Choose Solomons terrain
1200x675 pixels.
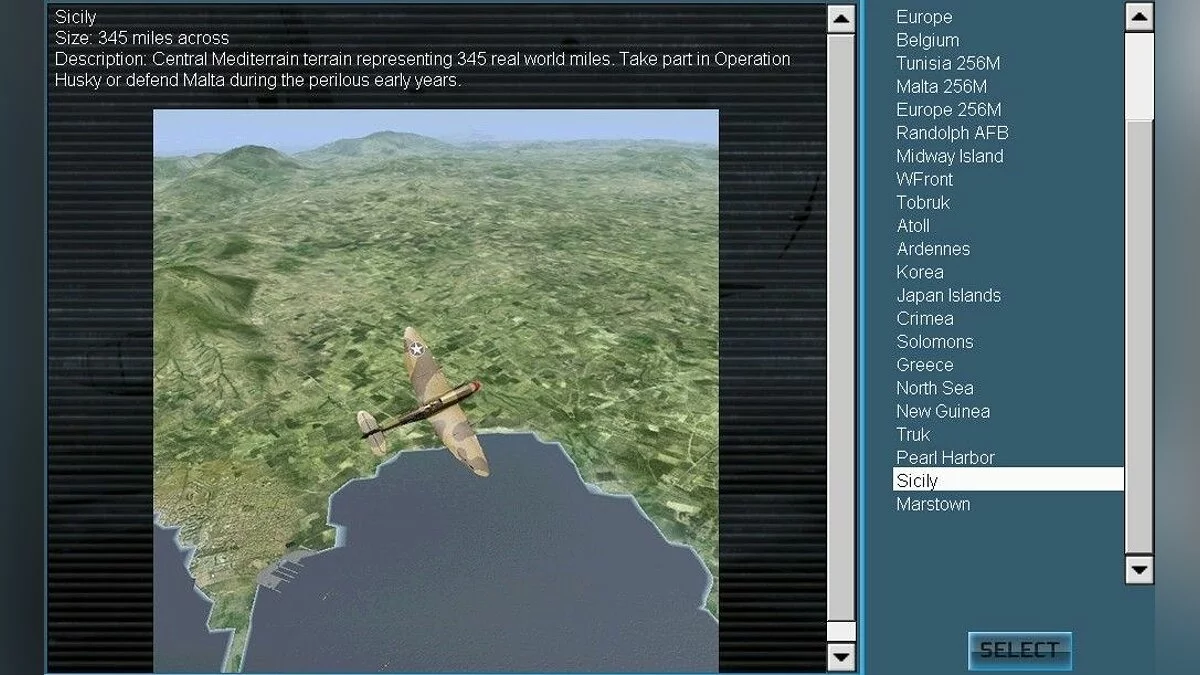click(934, 341)
